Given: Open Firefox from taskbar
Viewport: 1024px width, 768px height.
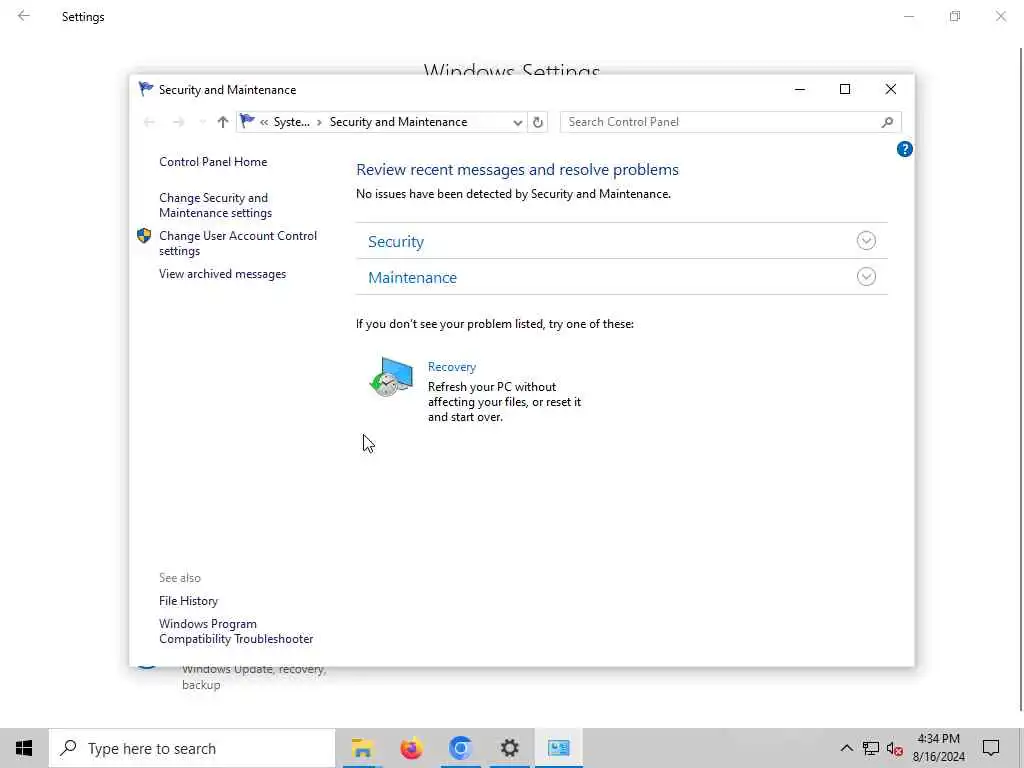Looking at the screenshot, I should tap(411, 748).
